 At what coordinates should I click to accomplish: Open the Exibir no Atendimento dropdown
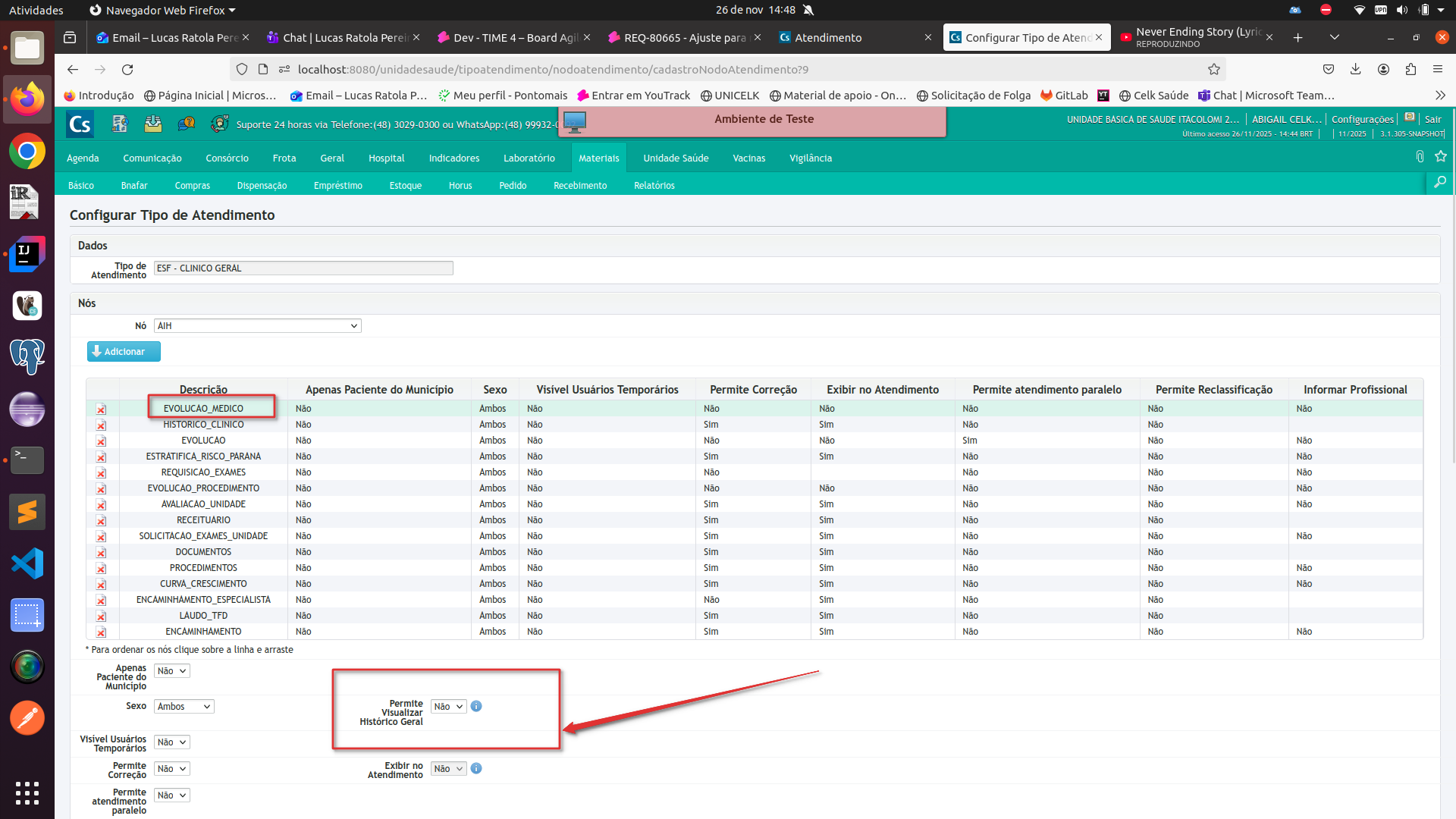click(448, 769)
